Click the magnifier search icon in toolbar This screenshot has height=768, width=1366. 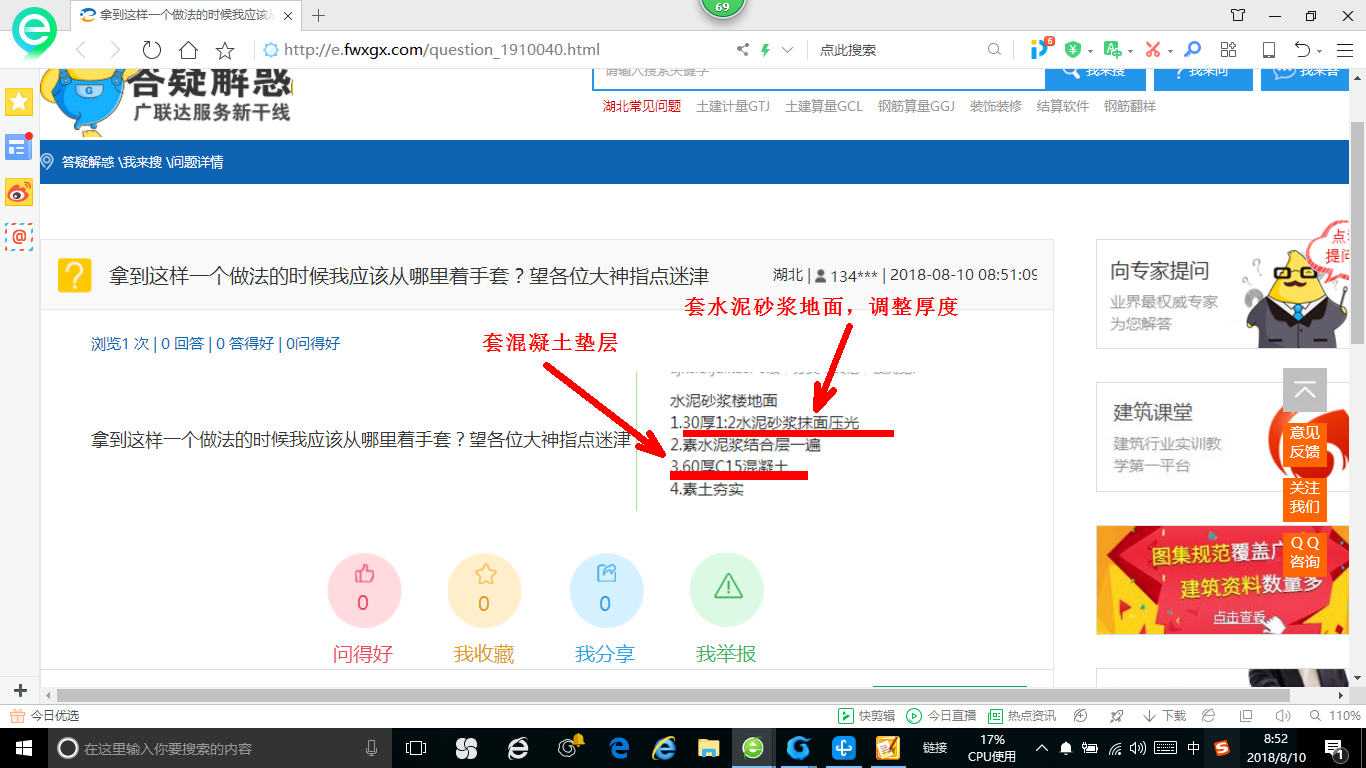pyautogui.click(x=994, y=50)
